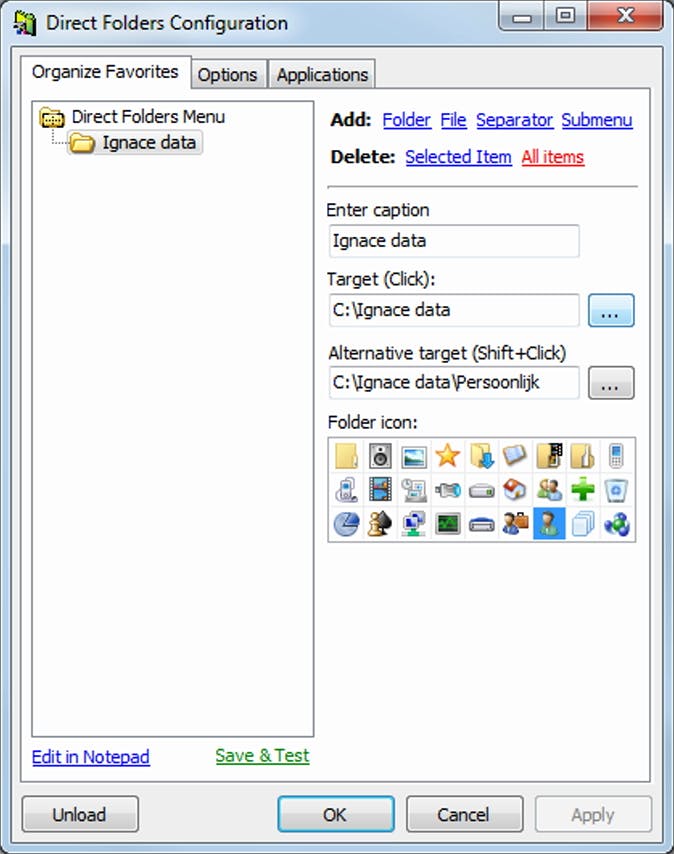Close the Direct Folders Configuration window
The height and width of the screenshot is (854, 674).
(626, 15)
